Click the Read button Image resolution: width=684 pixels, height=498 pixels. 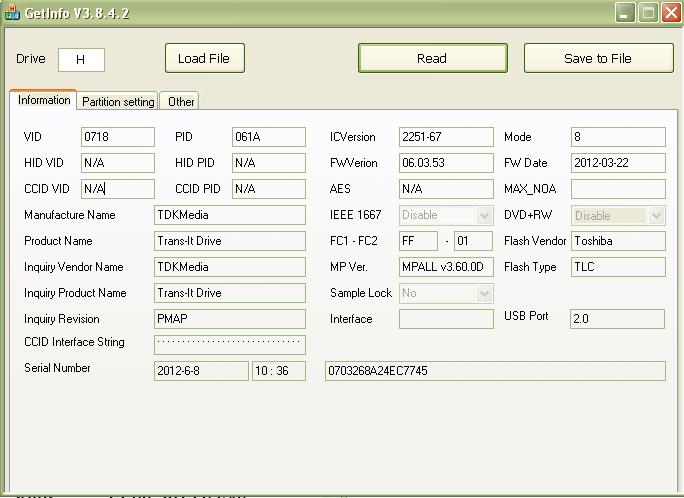(x=433, y=58)
